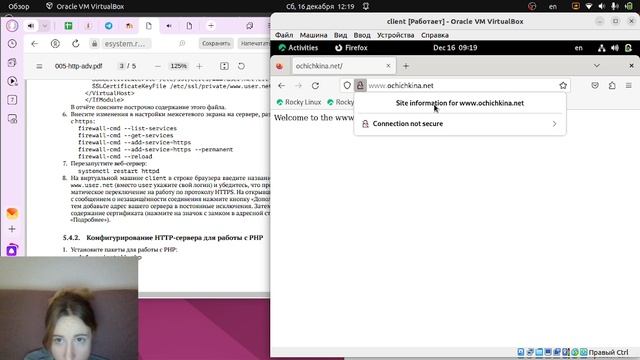Click the Сохранить button for the PDF
Viewport: 640px width, 360px height.
click(216, 43)
